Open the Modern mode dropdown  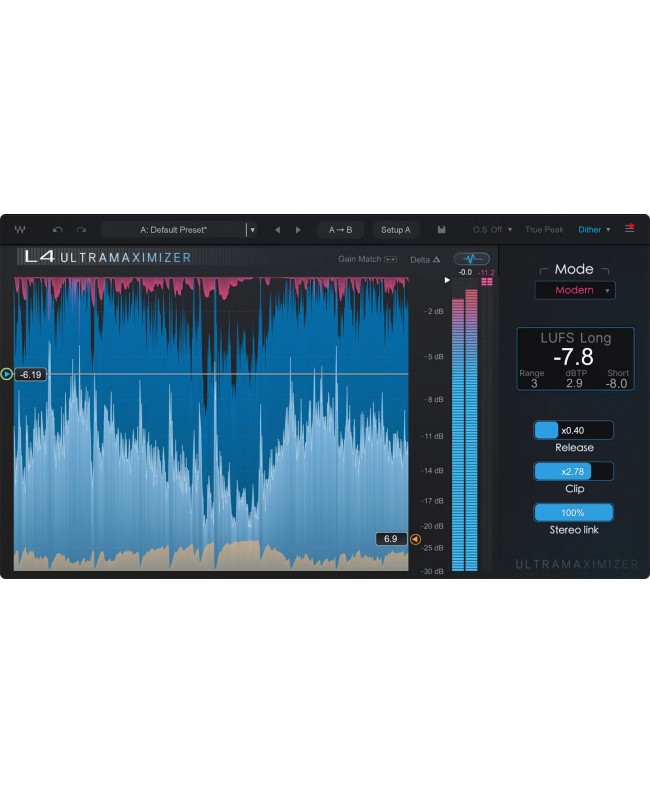point(575,290)
